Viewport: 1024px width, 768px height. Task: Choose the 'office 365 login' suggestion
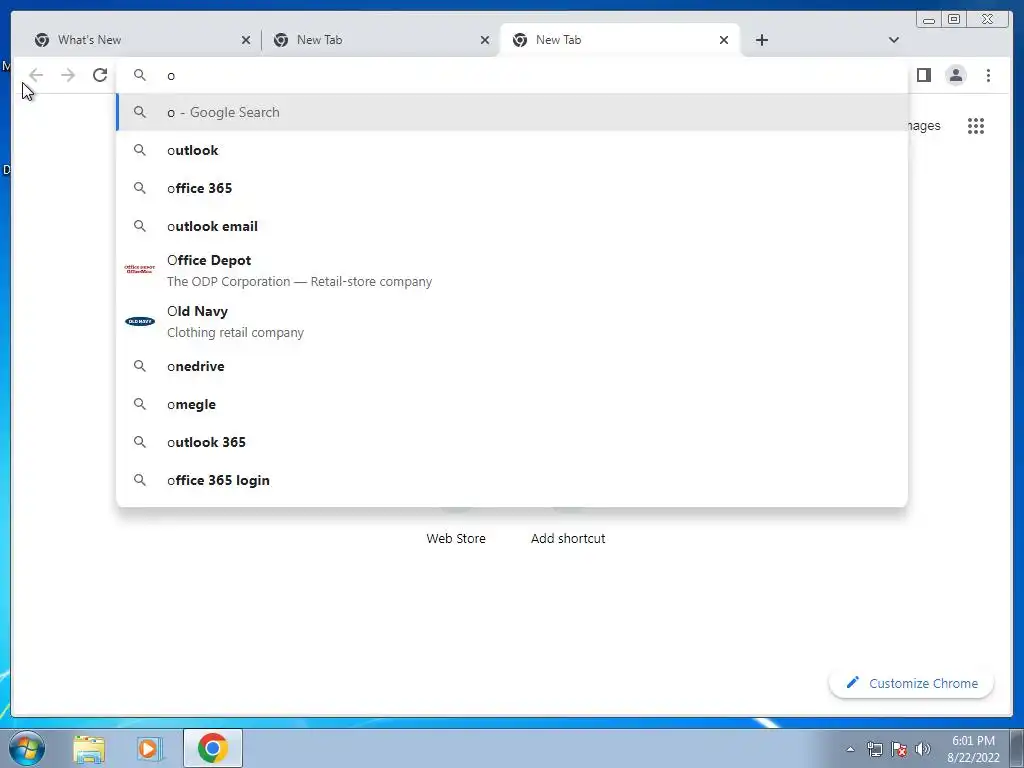point(512,480)
